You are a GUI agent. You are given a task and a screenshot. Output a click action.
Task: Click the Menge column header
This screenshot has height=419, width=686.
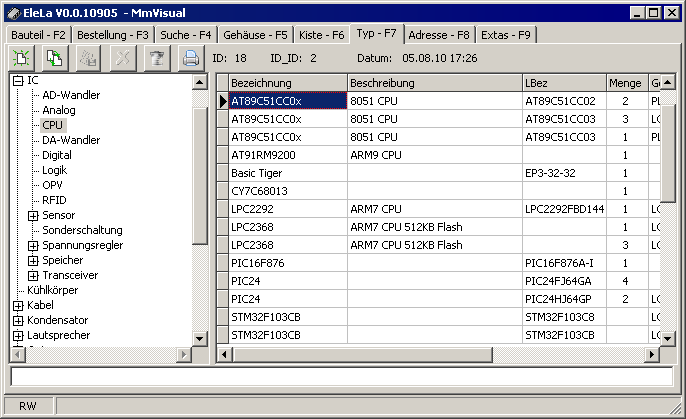tap(627, 83)
